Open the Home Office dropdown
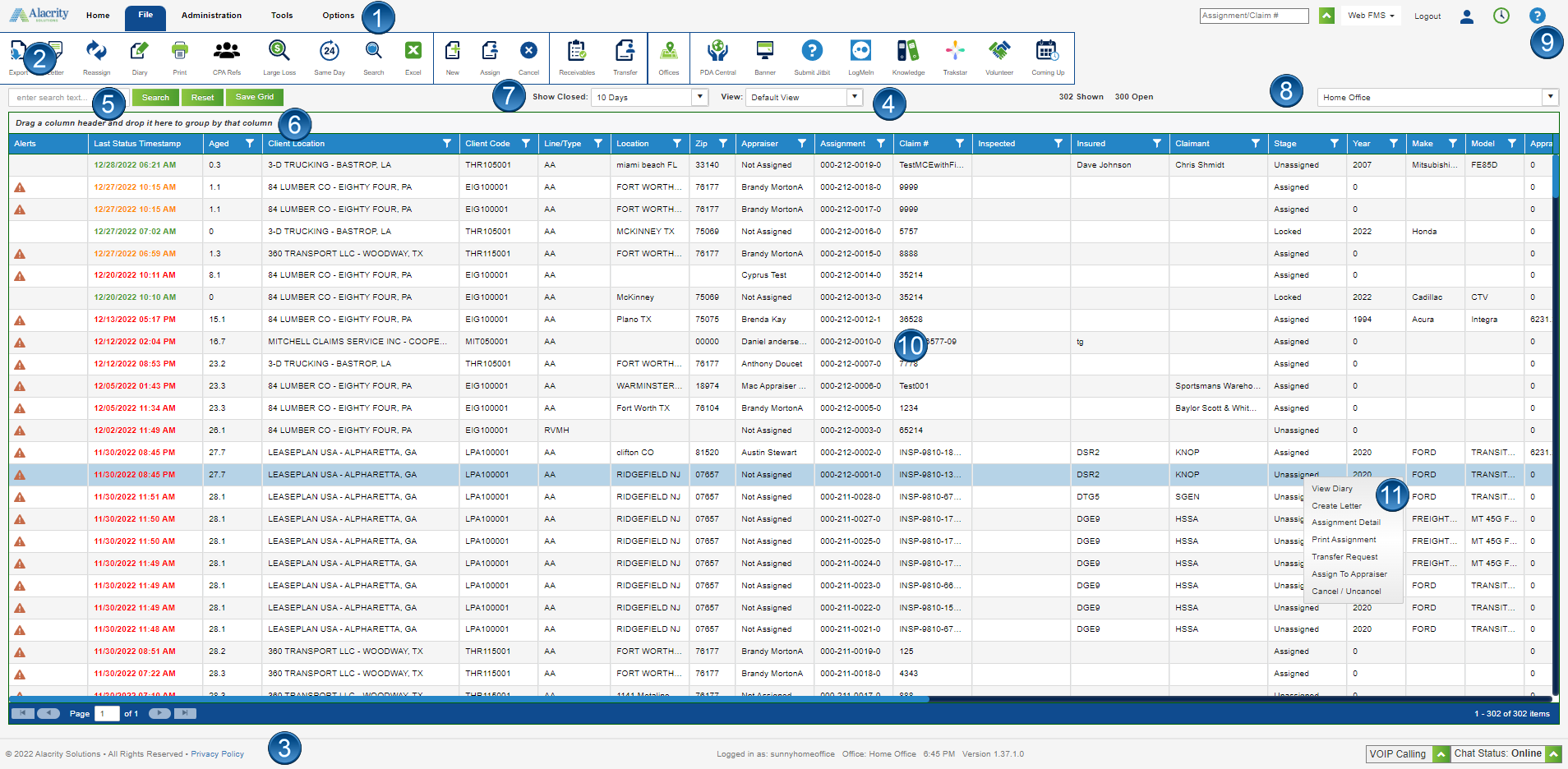This screenshot has width=1568, height=769. point(1550,97)
